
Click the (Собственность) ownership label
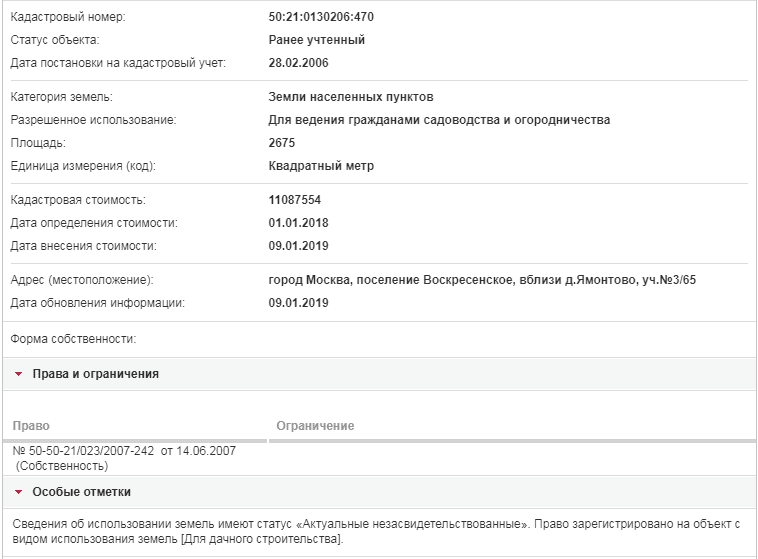click(62, 466)
